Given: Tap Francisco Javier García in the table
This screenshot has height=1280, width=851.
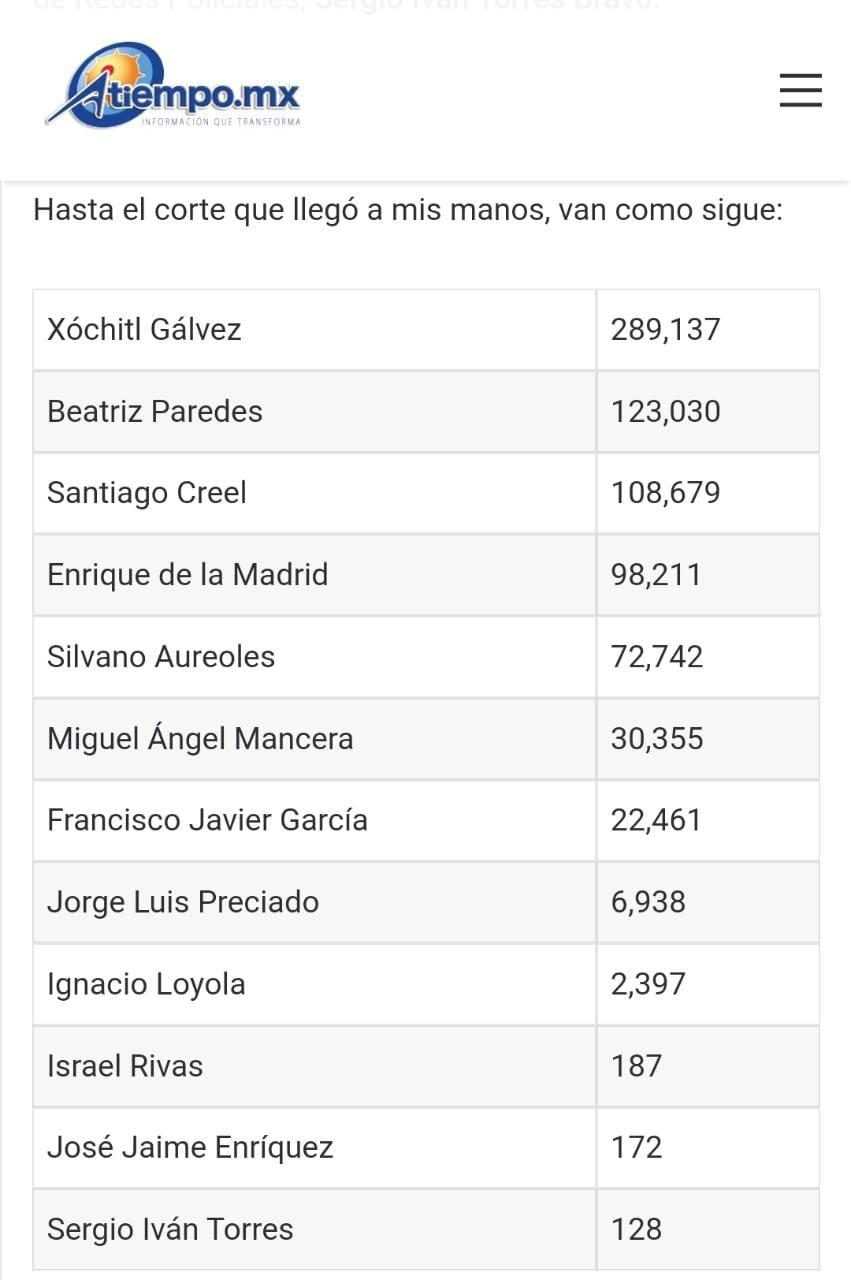Looking at the screenshot, I should pos(208,820).
